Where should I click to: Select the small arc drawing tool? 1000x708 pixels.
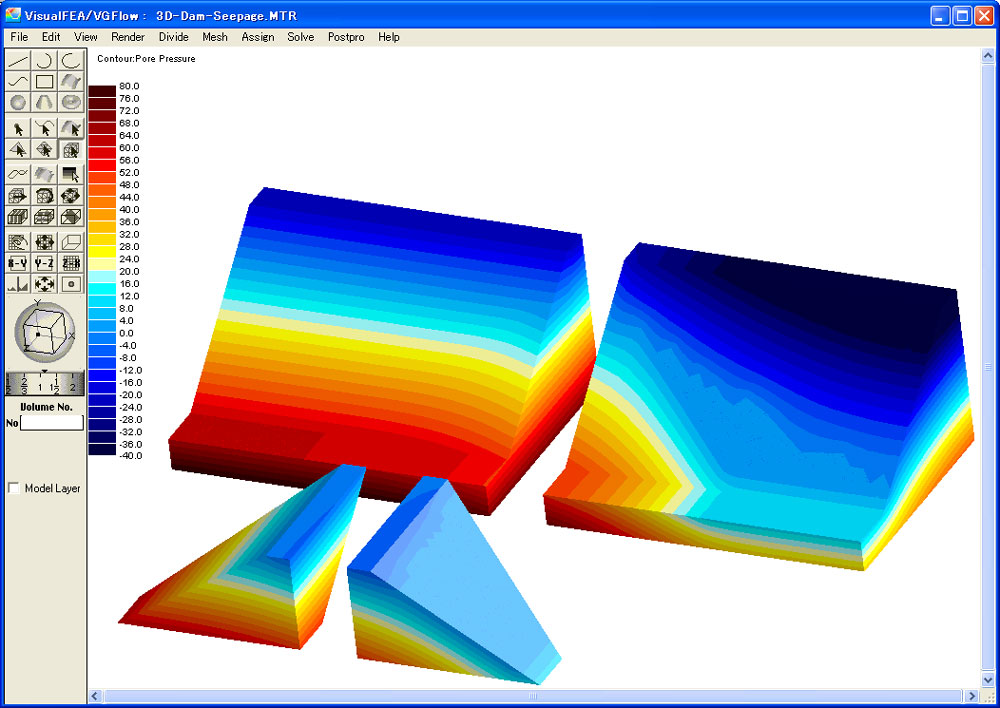tap(44, 61)
